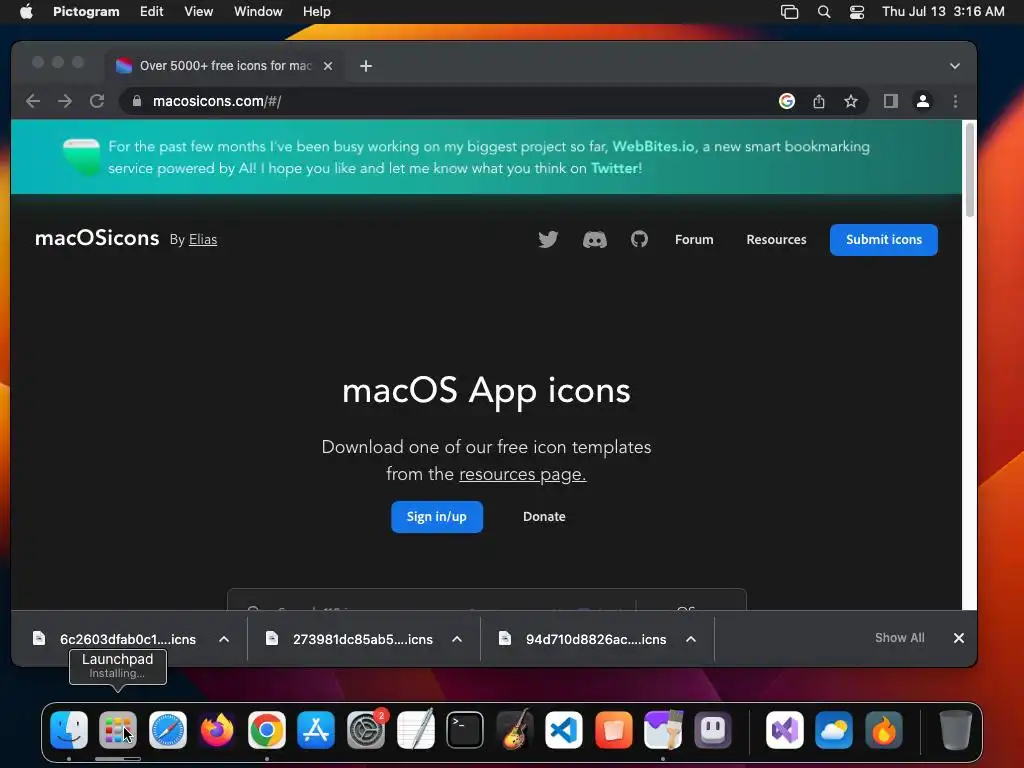Open Launchpad from the Dock
Screen dimensions: 1024x768
point(118,730)
